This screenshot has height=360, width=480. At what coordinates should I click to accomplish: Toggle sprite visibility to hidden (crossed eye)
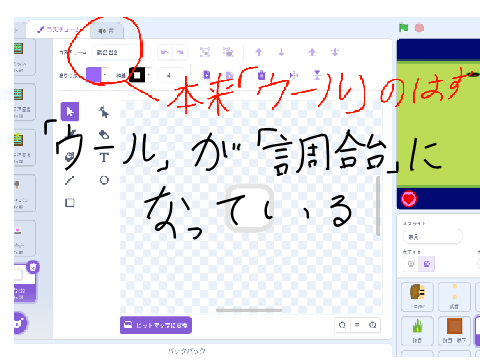pos(427,264)
